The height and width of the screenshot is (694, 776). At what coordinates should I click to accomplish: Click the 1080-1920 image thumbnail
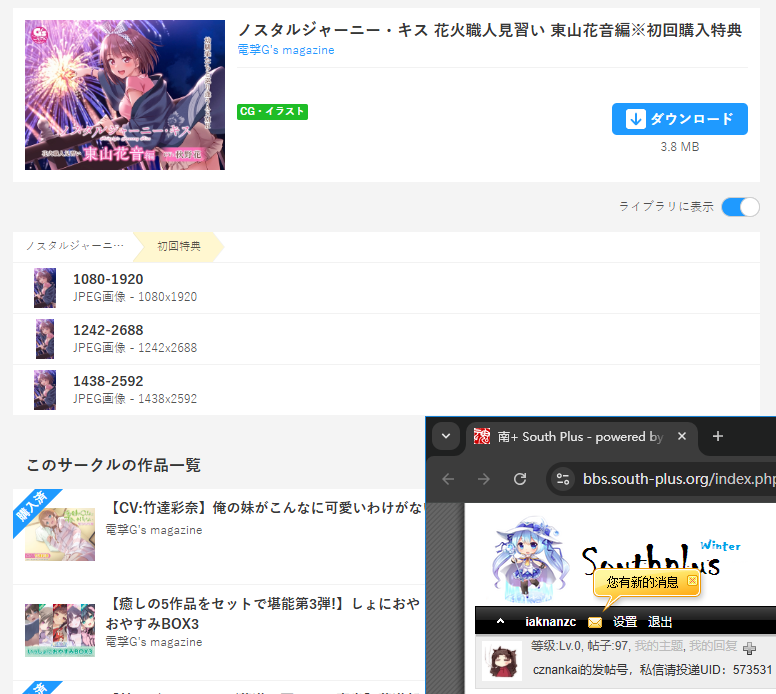[x=45, y=288]
